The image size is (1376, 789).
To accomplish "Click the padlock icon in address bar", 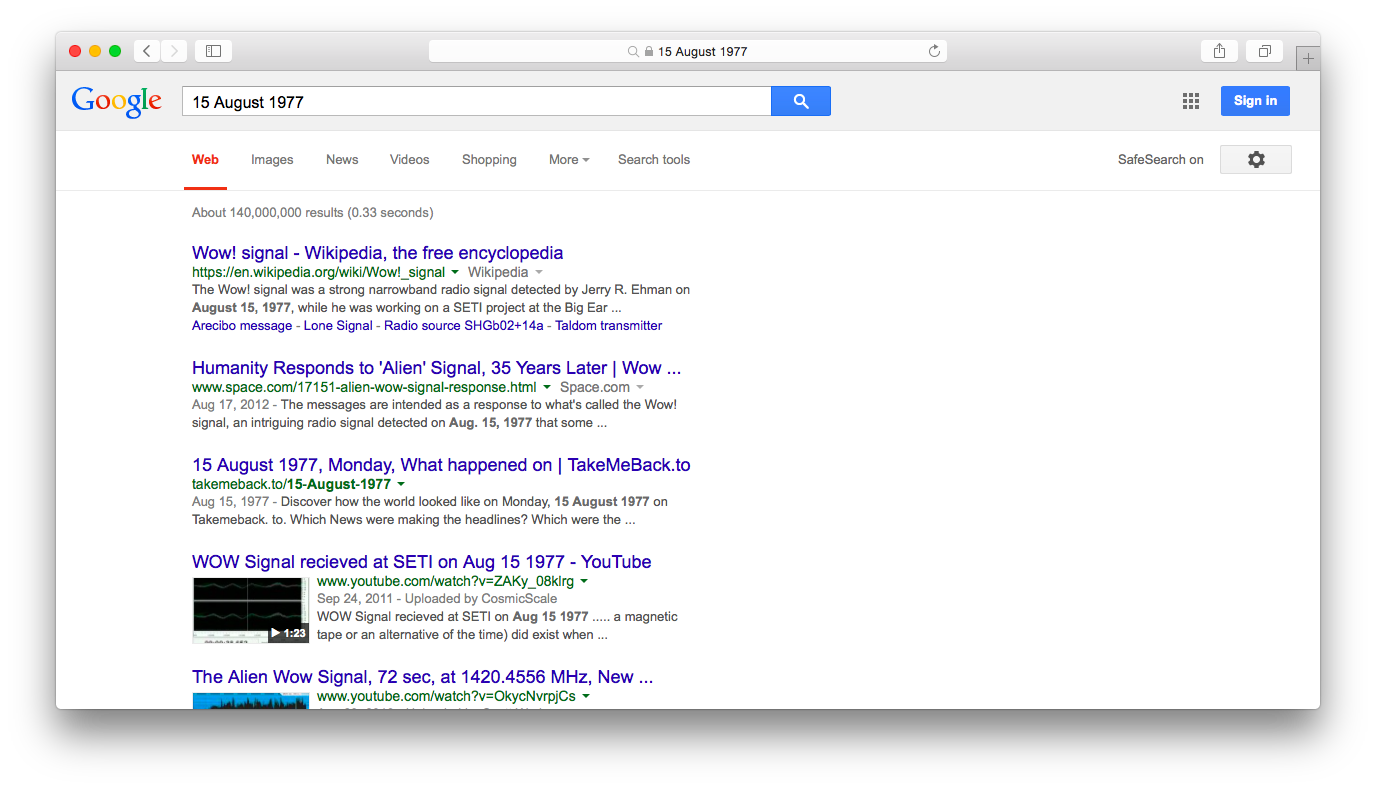I will (x=648, y=51).
